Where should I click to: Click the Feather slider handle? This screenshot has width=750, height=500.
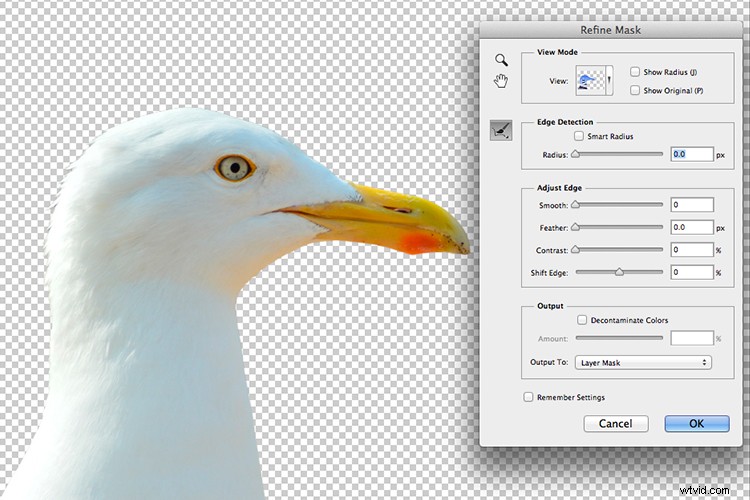pos(576,227)
